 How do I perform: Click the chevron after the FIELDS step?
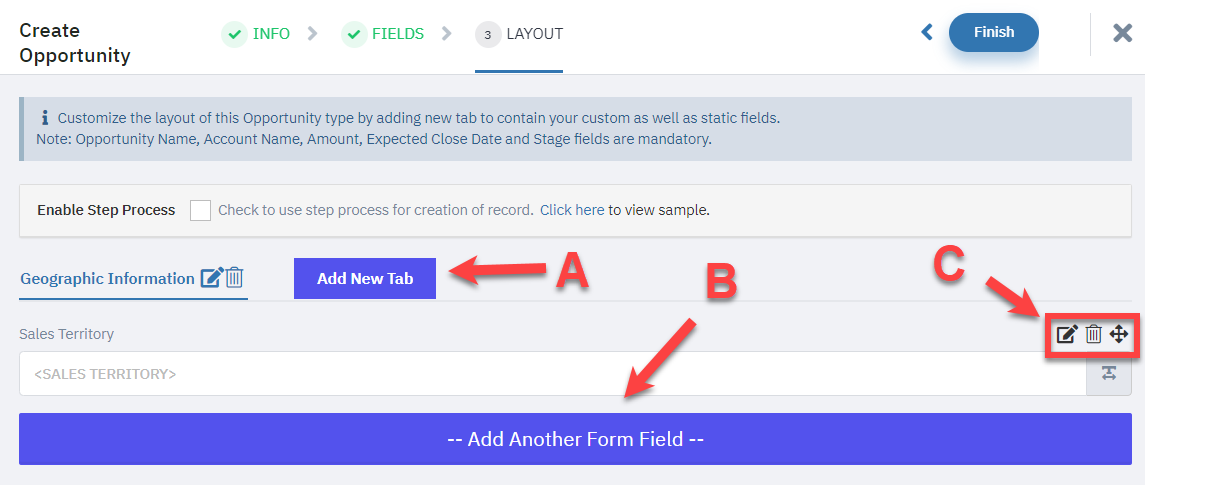click(x=446, y=33)
